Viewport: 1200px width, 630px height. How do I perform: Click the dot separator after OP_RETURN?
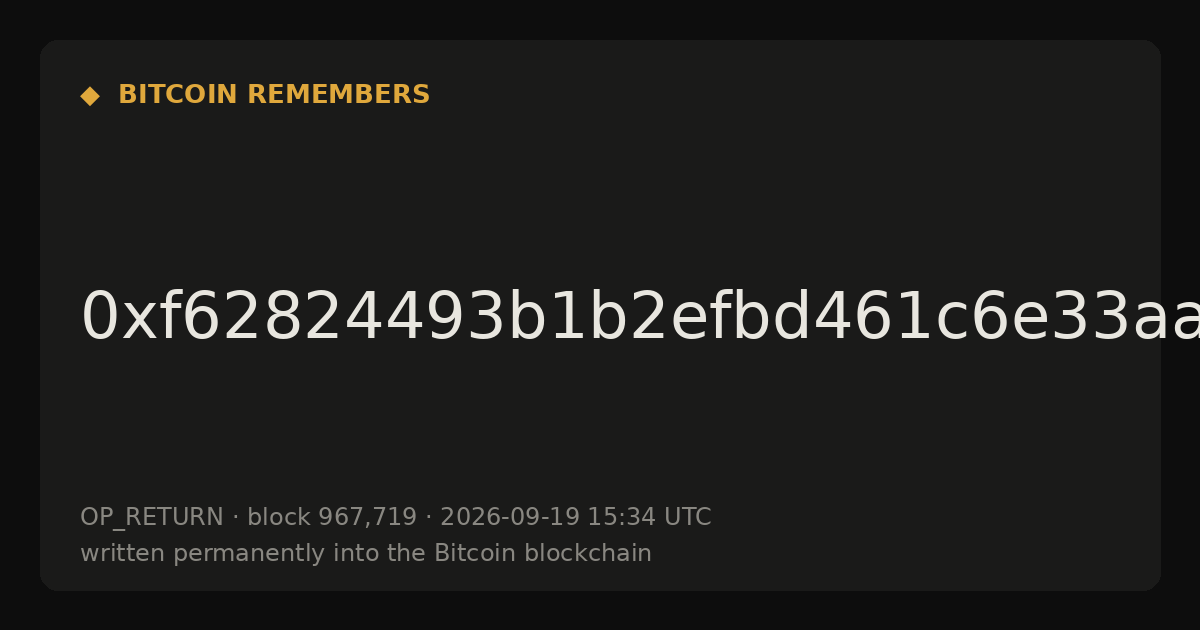click(x=236, y=518)
